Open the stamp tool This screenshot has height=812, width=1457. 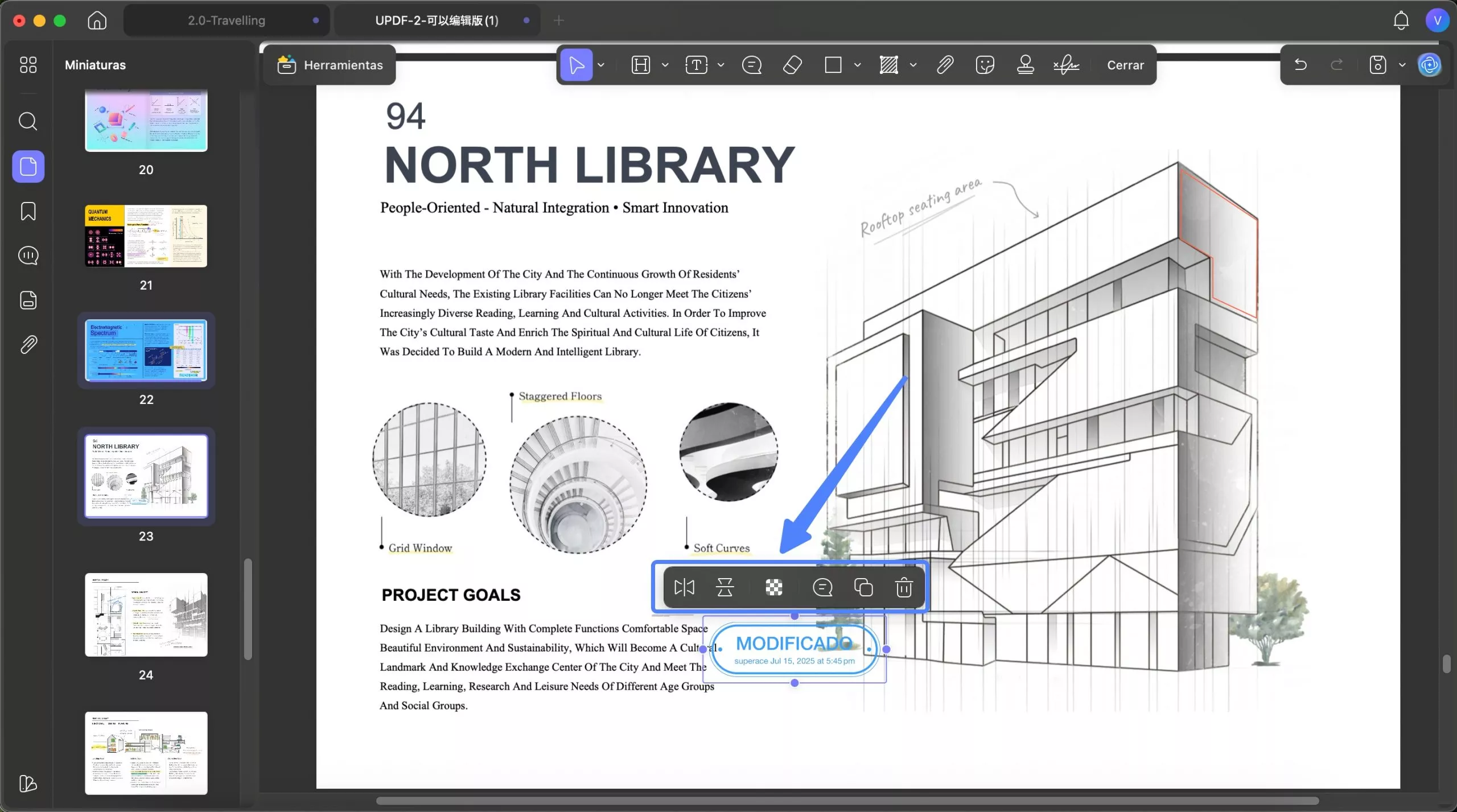1026,65
